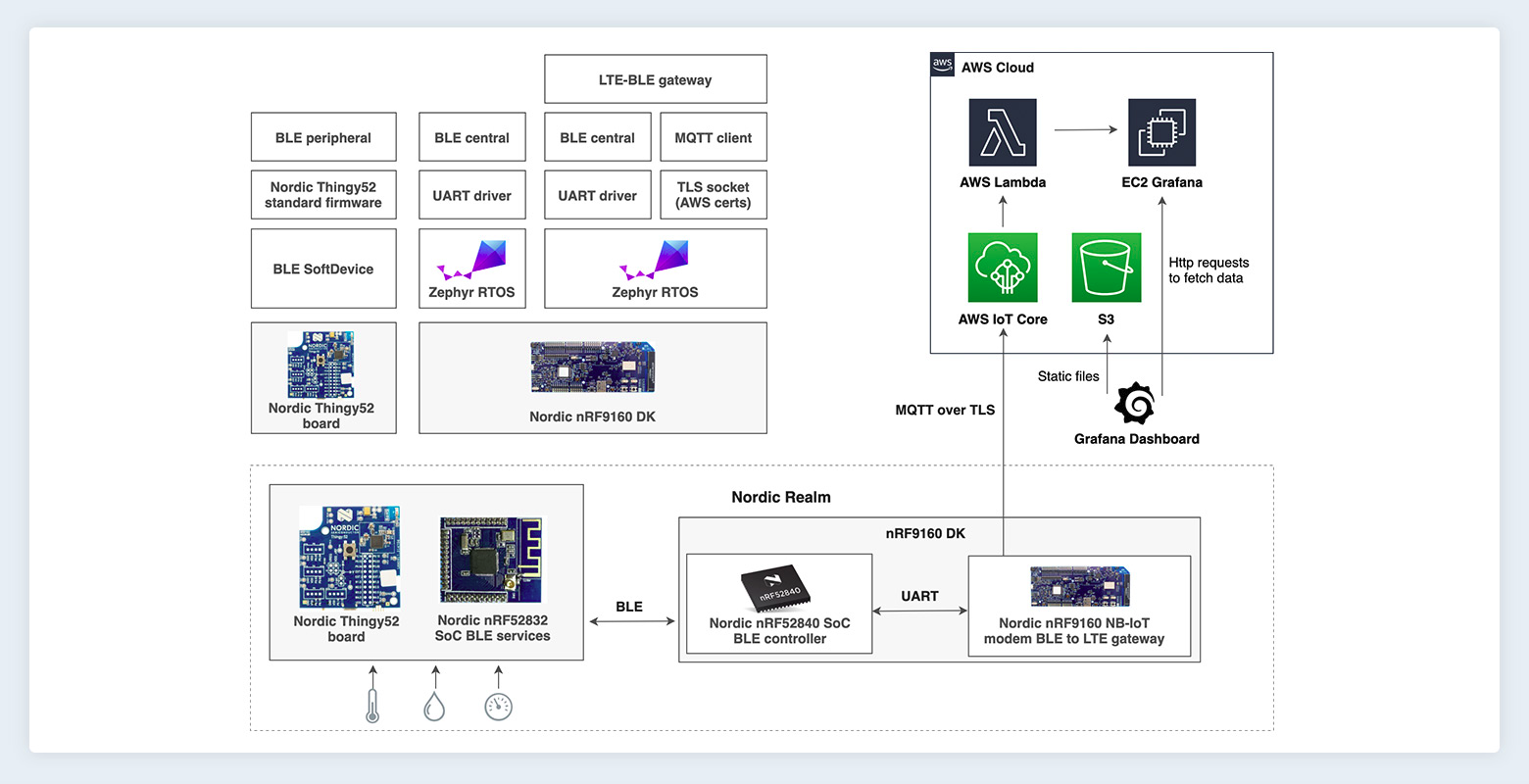The width and height of the screenshot is (1529, 784).
Task: Click the AWS logo in AWS Cloud box
Action: tap(942, 64)
